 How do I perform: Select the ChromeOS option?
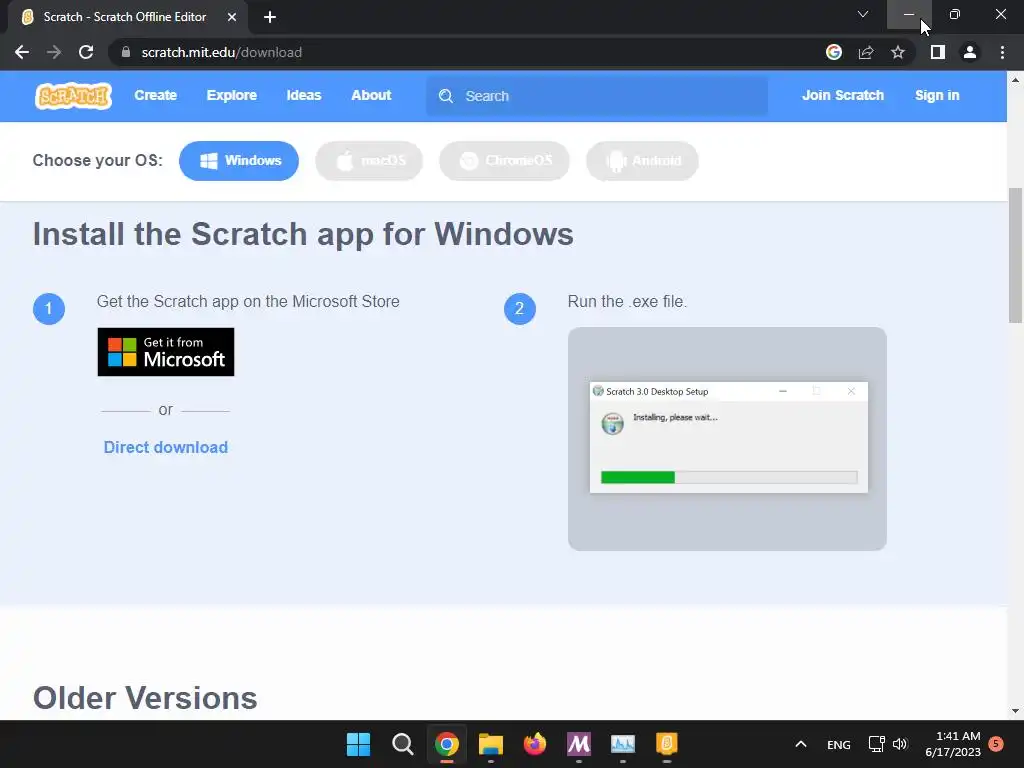click(504, 161)
